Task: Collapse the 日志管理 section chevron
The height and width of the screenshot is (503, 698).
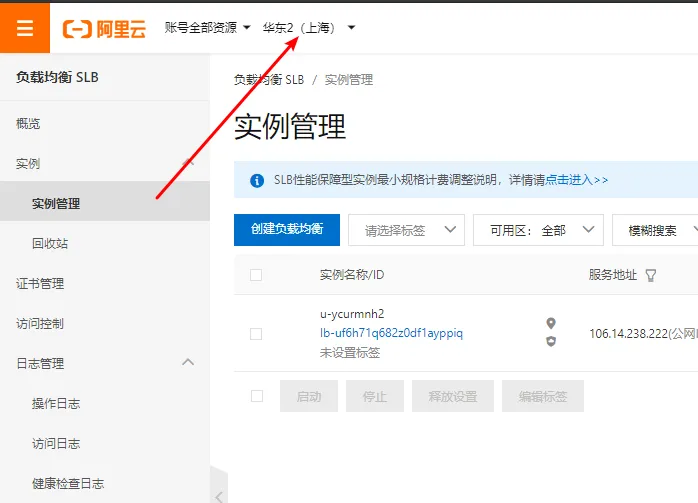Action: [188, 362]
